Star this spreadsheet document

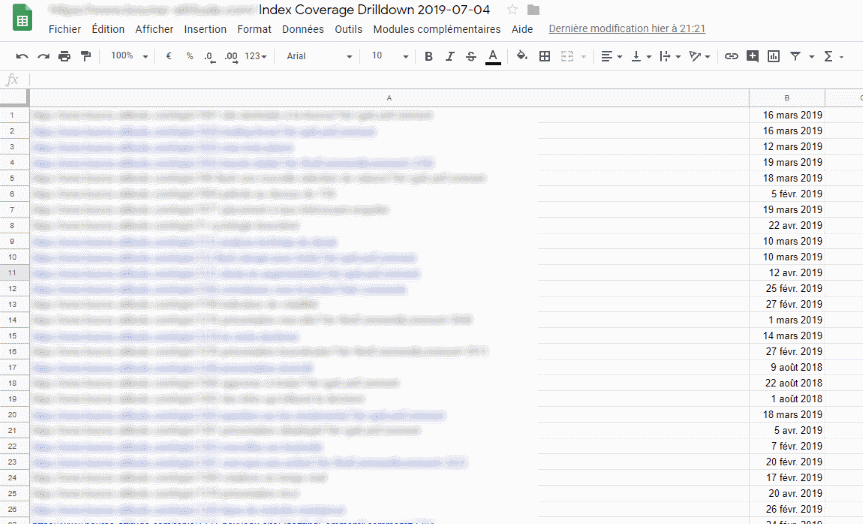click(x=513, y=10)
